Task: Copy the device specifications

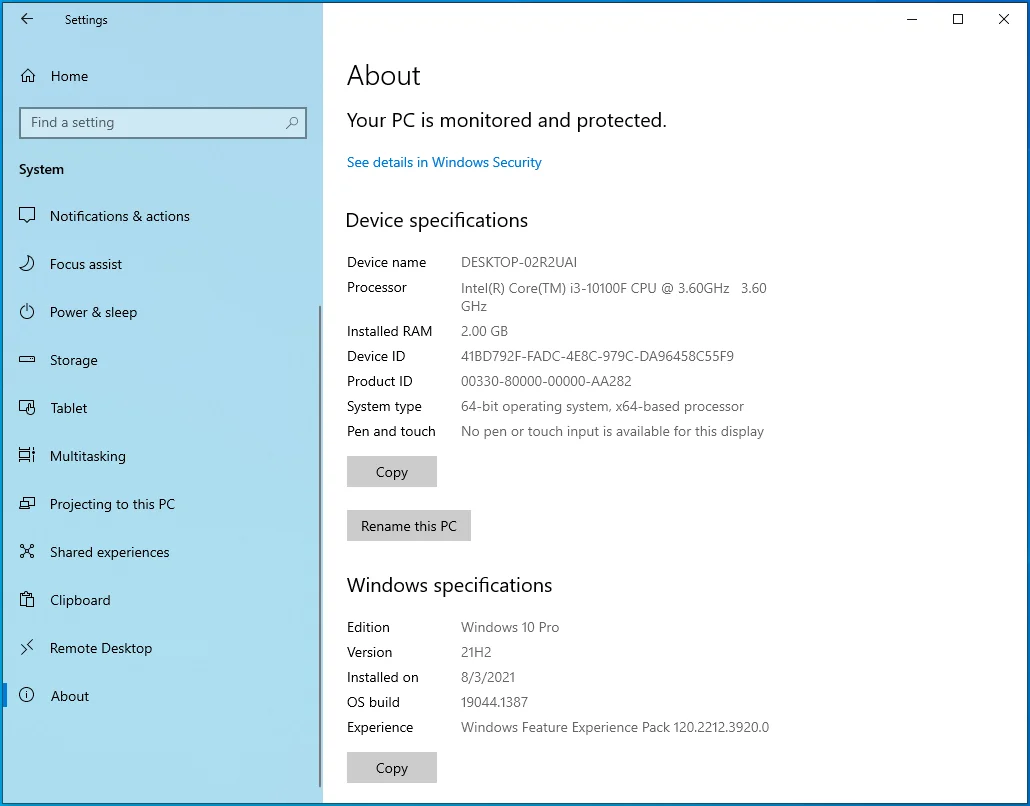Action: [x=392, y=472]
